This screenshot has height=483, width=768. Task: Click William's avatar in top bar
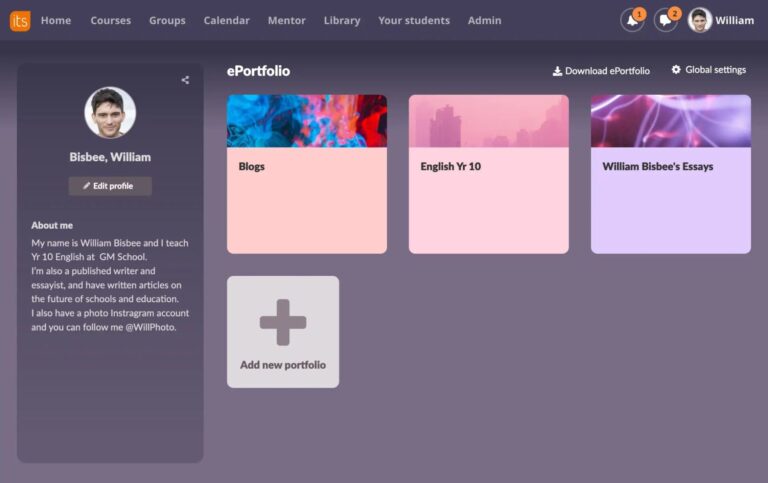[x=700, y=20]
